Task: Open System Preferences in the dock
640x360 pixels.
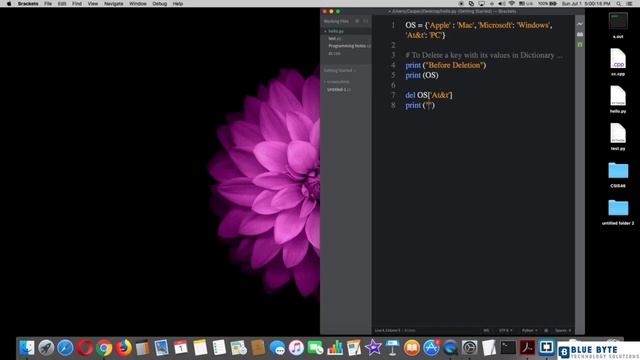Action: [x=469, y=348]
